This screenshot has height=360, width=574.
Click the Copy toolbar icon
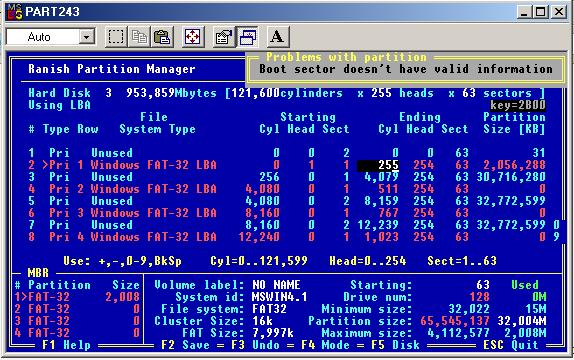click(139, 37)
